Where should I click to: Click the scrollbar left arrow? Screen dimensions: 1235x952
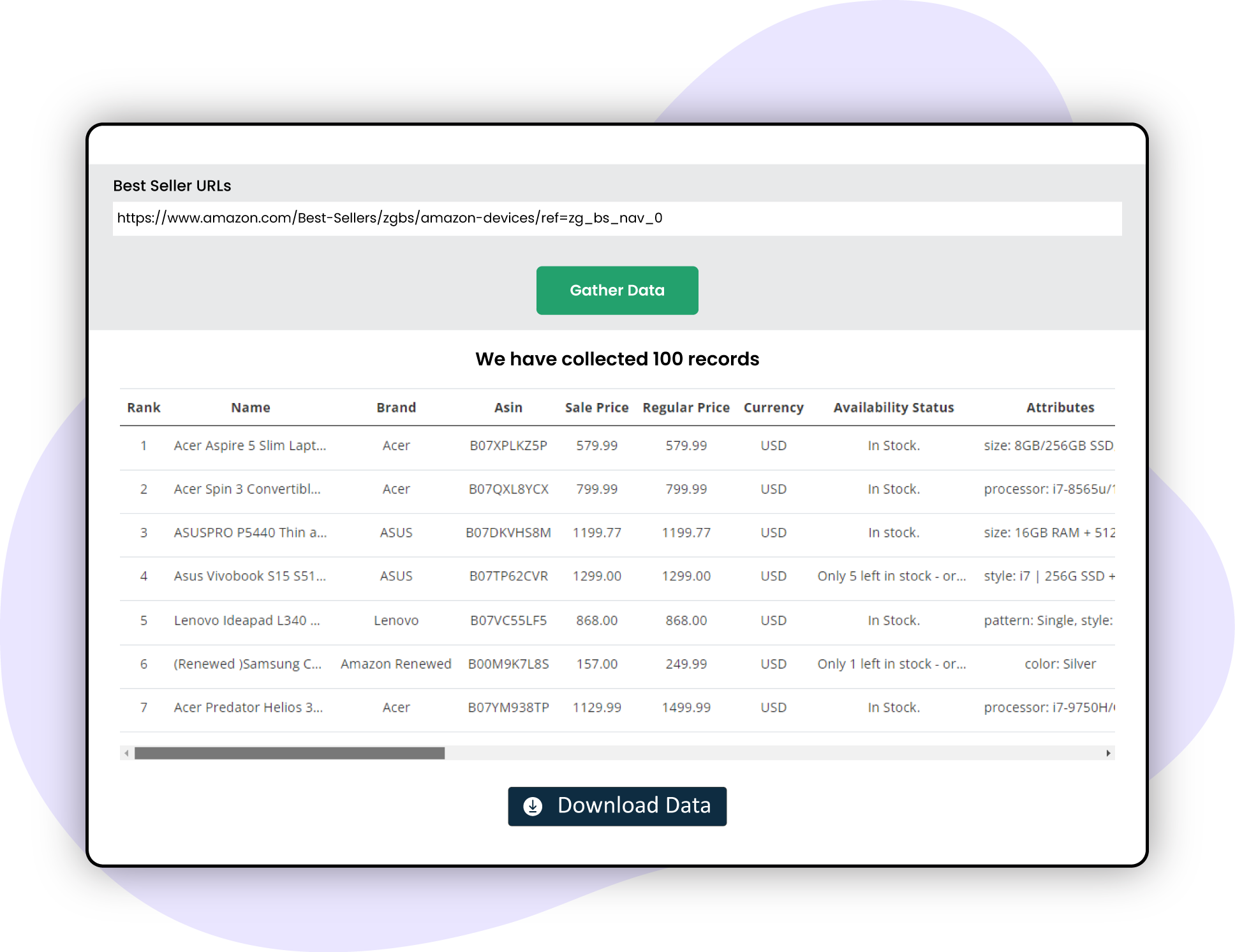pos(126,753)
